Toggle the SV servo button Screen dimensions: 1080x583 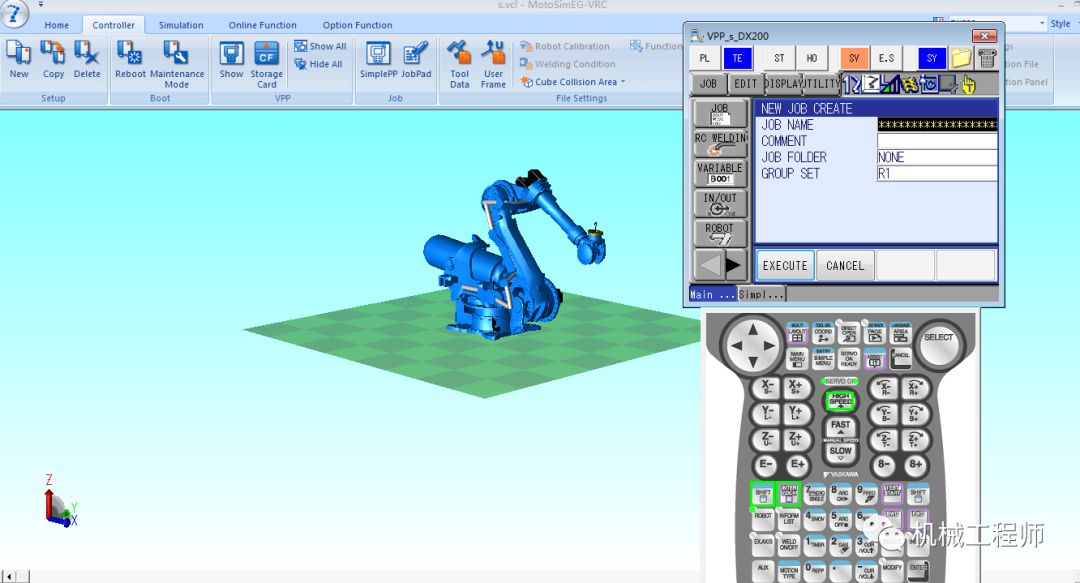[x=854, y=59]
